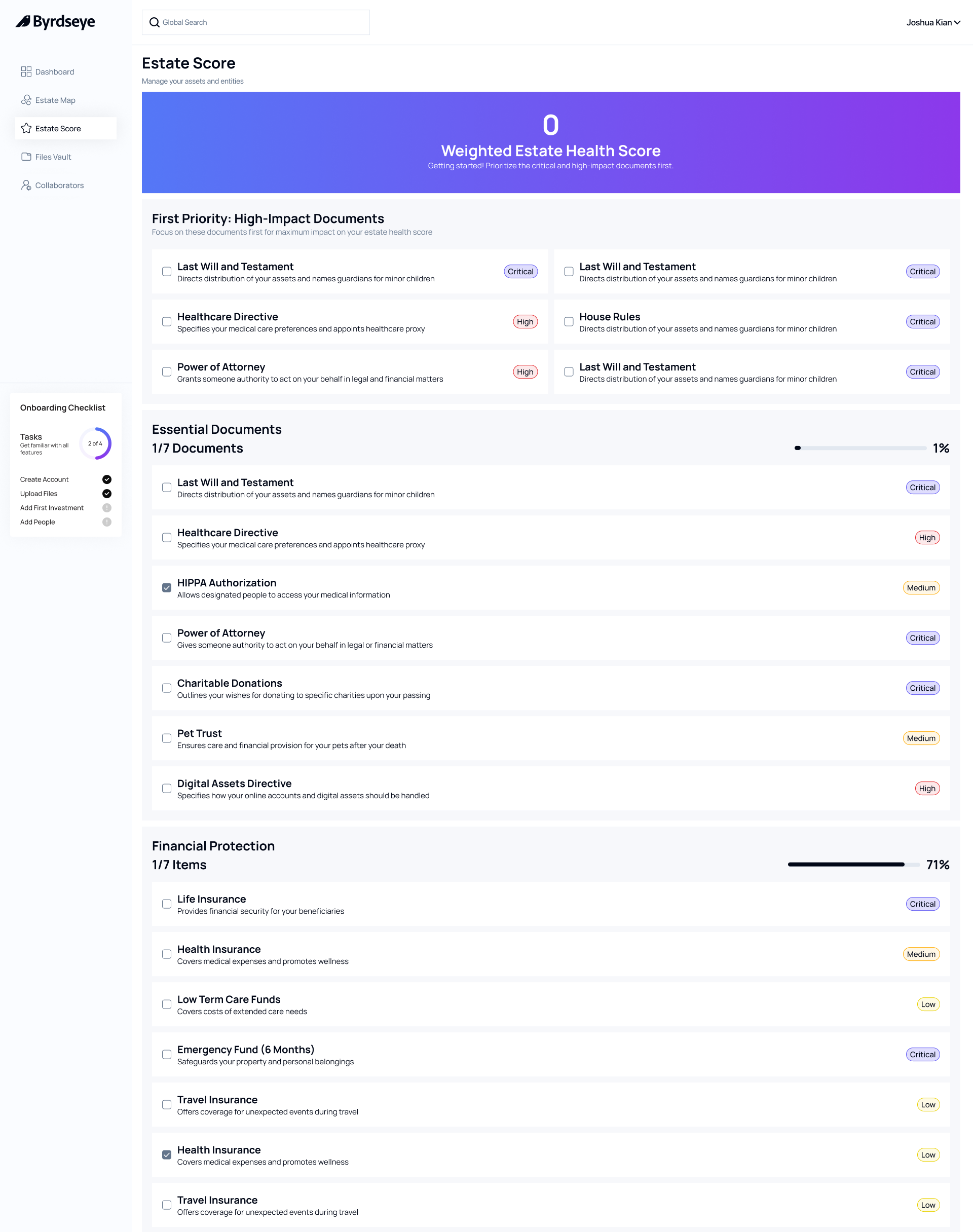Click the Add First Investment pending icon

(106, 508)
